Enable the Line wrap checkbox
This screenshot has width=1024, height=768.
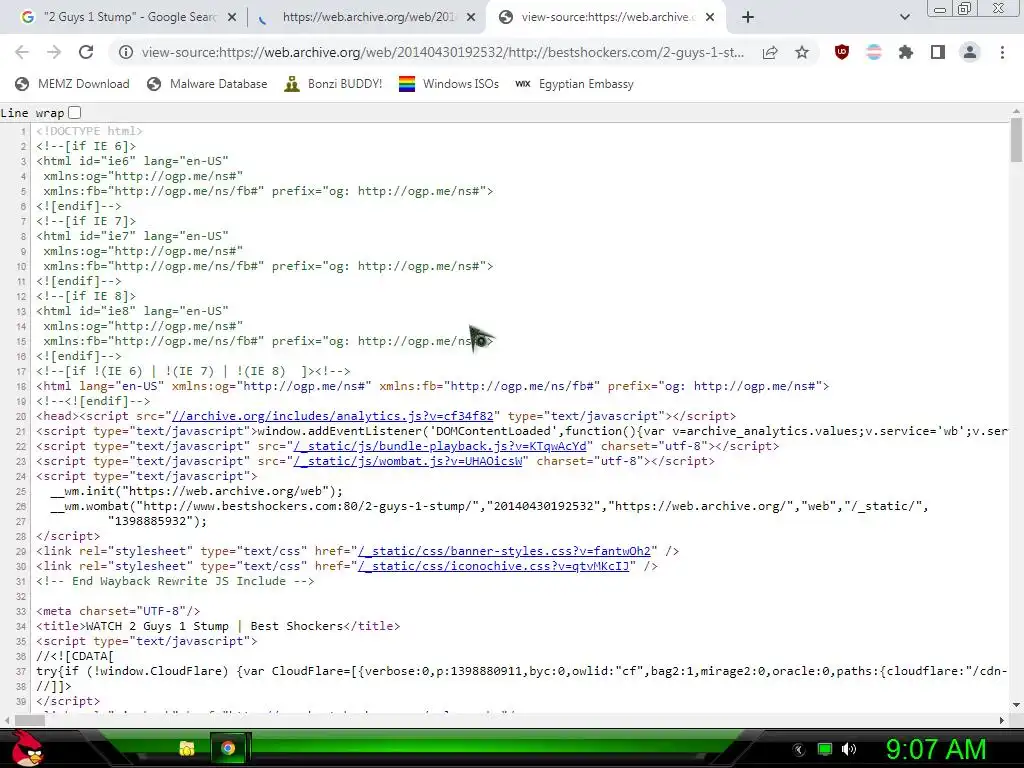point(75,112)
